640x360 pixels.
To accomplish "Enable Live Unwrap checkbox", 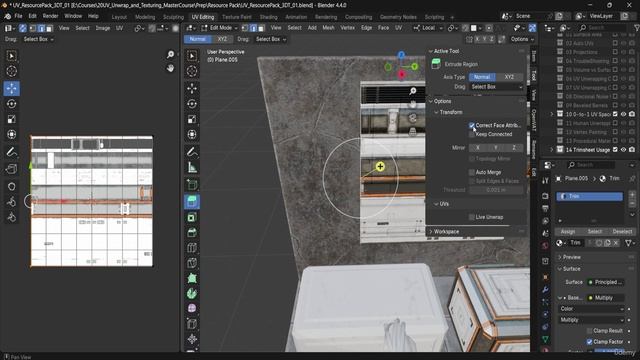I will click(x=472, y=217).
